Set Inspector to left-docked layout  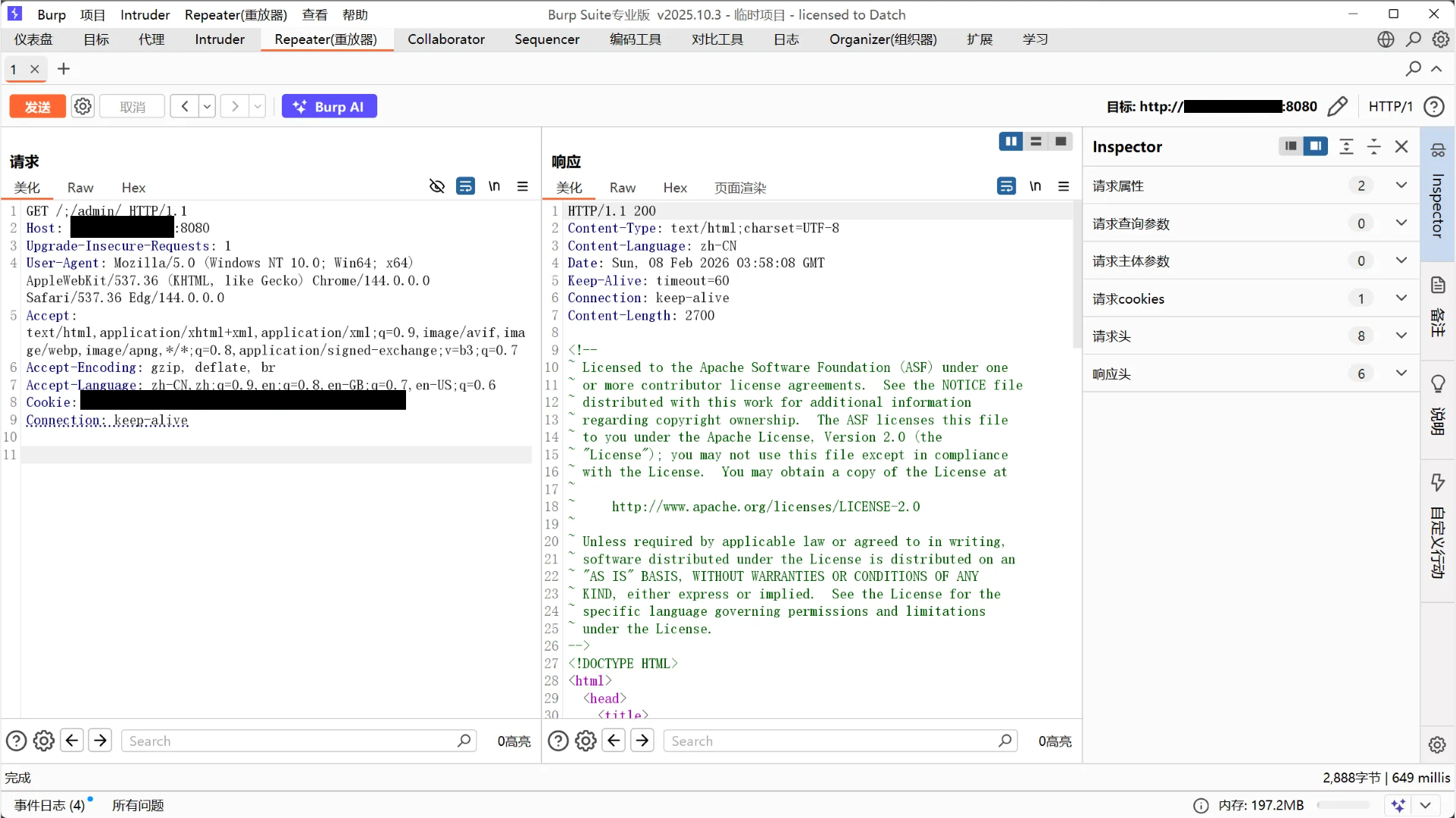coord(1291,146)
